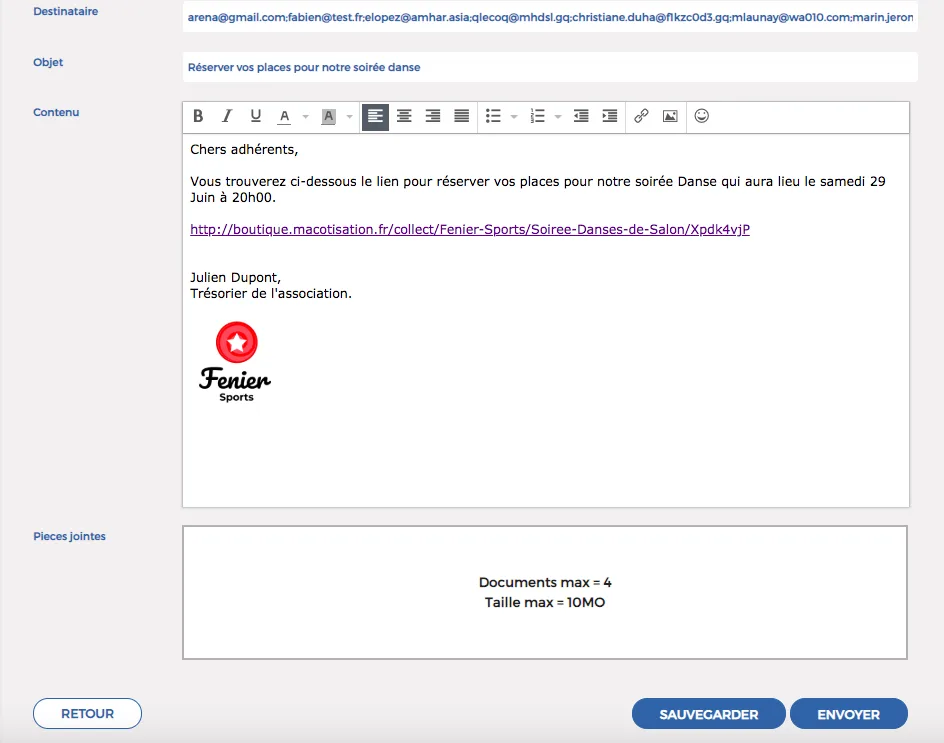Apply the text background highlight tool
Screen dimensions: 944x743
328,116
